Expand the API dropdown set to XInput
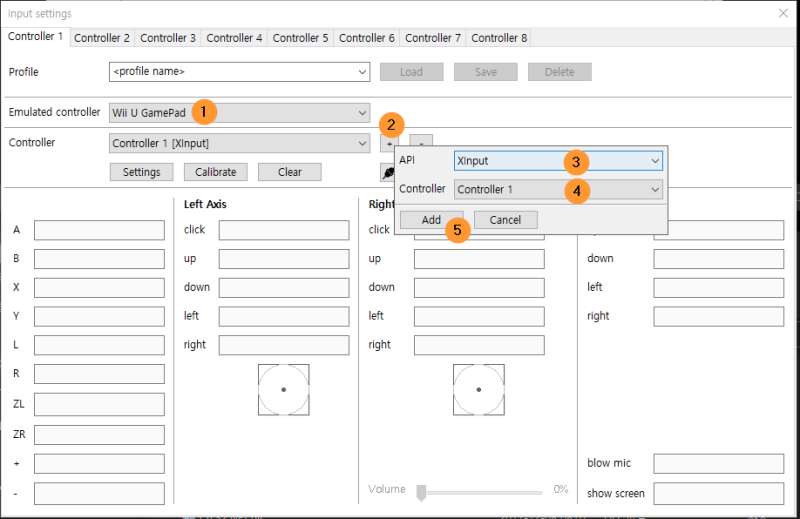This screenshot has width=800, height=519. pos(558,161)
